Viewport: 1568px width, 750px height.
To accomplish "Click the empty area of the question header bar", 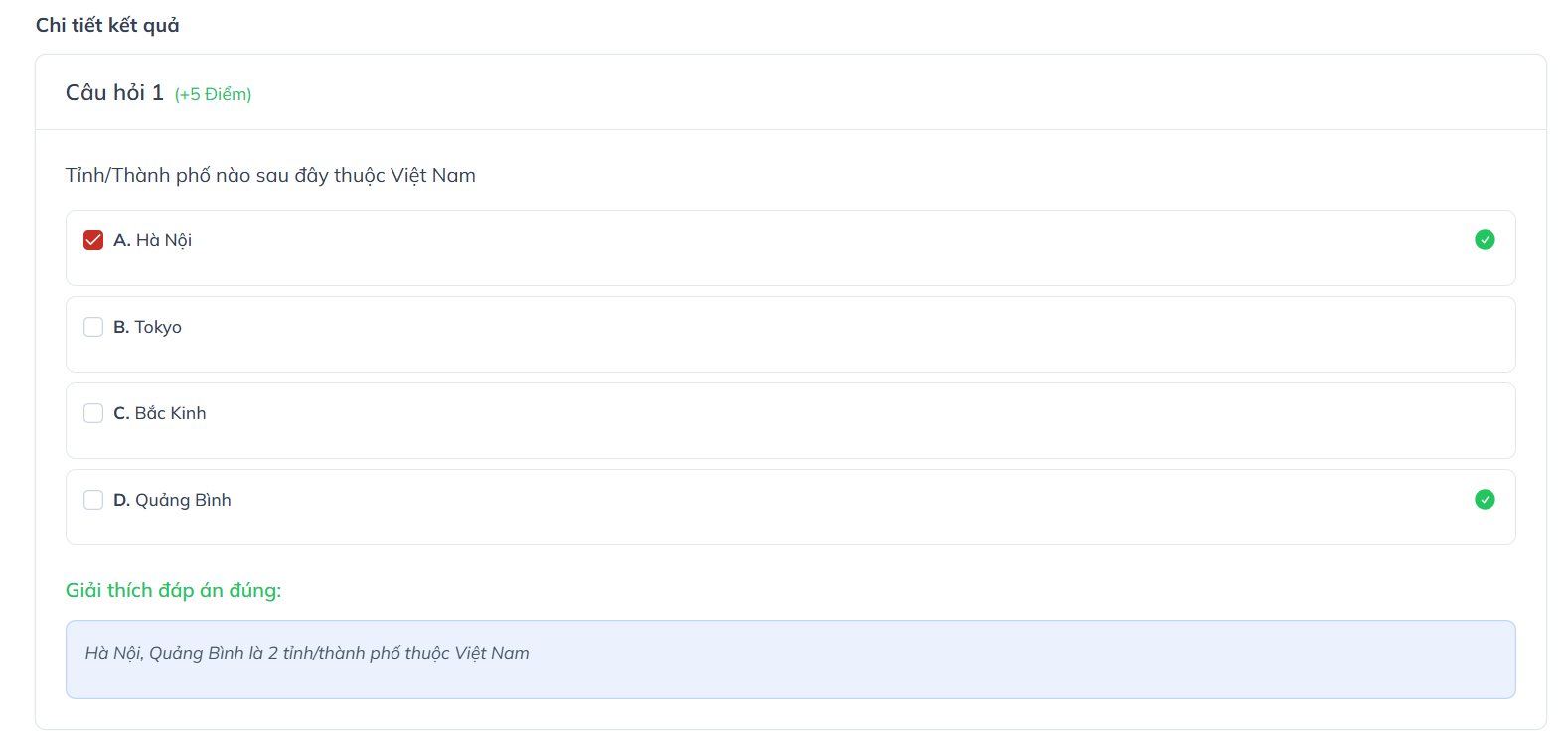I will 894,92.
